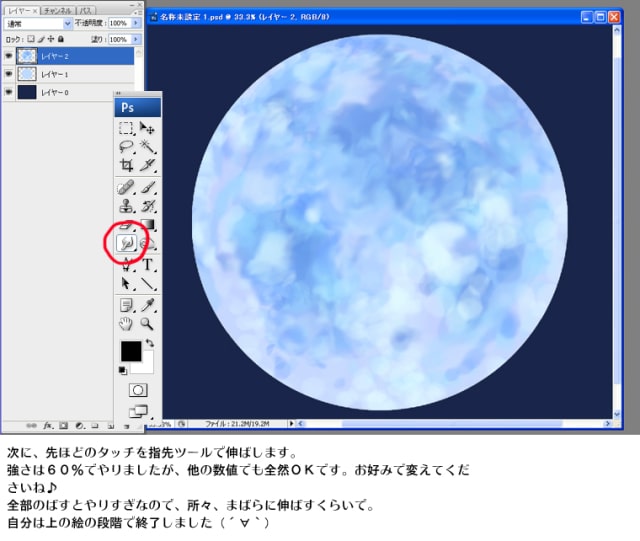Toggle visibility of レイヤー 1
Viewport: 640px width, 541px height.
tap(9, 74)
